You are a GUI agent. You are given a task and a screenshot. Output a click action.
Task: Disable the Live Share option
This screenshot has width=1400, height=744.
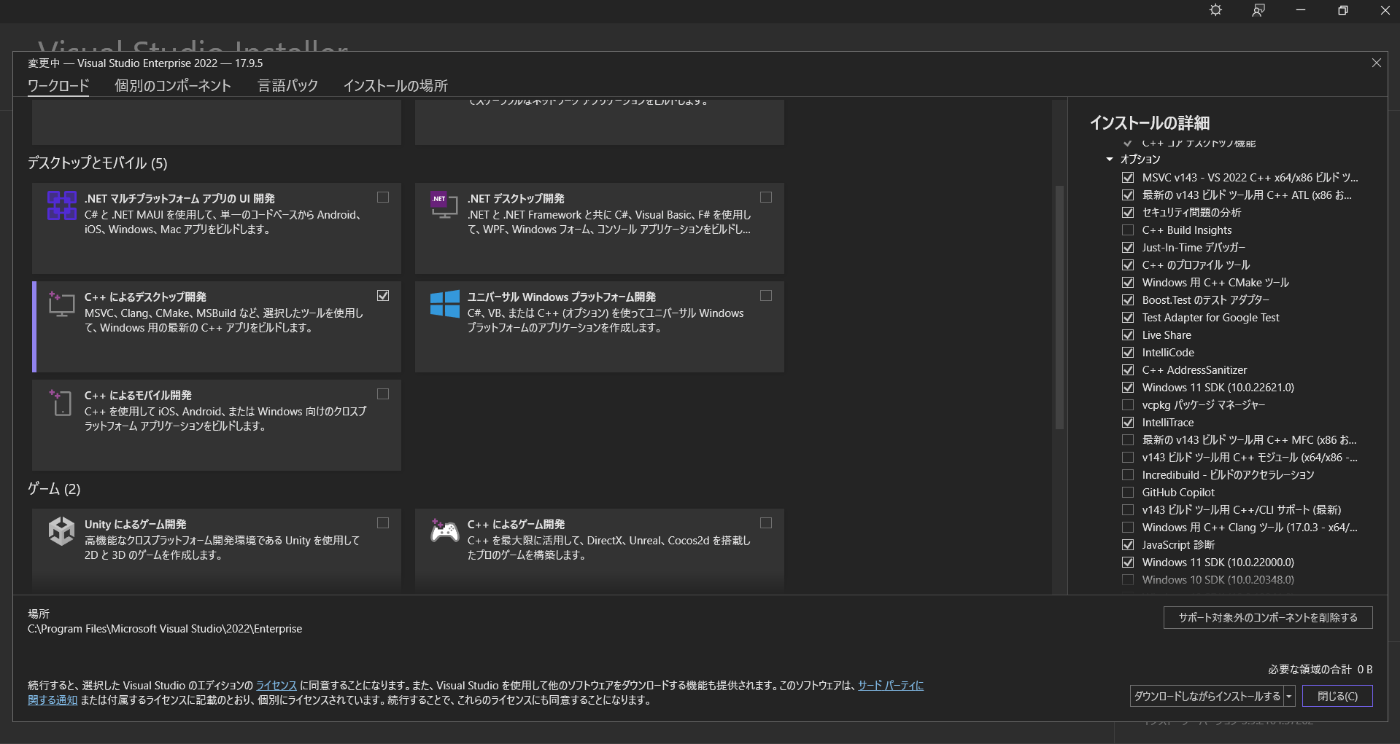pyautogui.click(x=1128, y=335)
